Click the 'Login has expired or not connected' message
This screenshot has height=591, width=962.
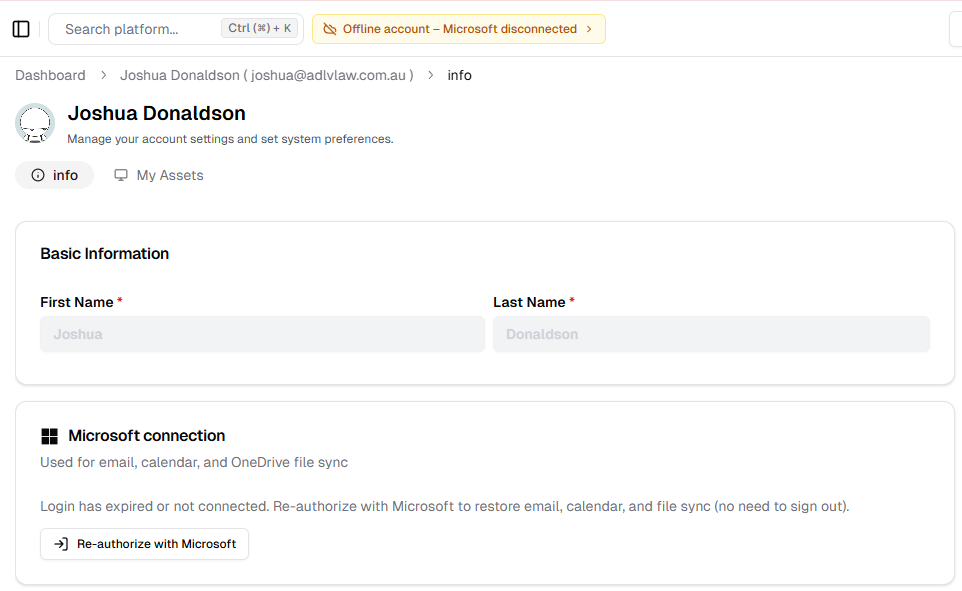click(x=445, y=506)
